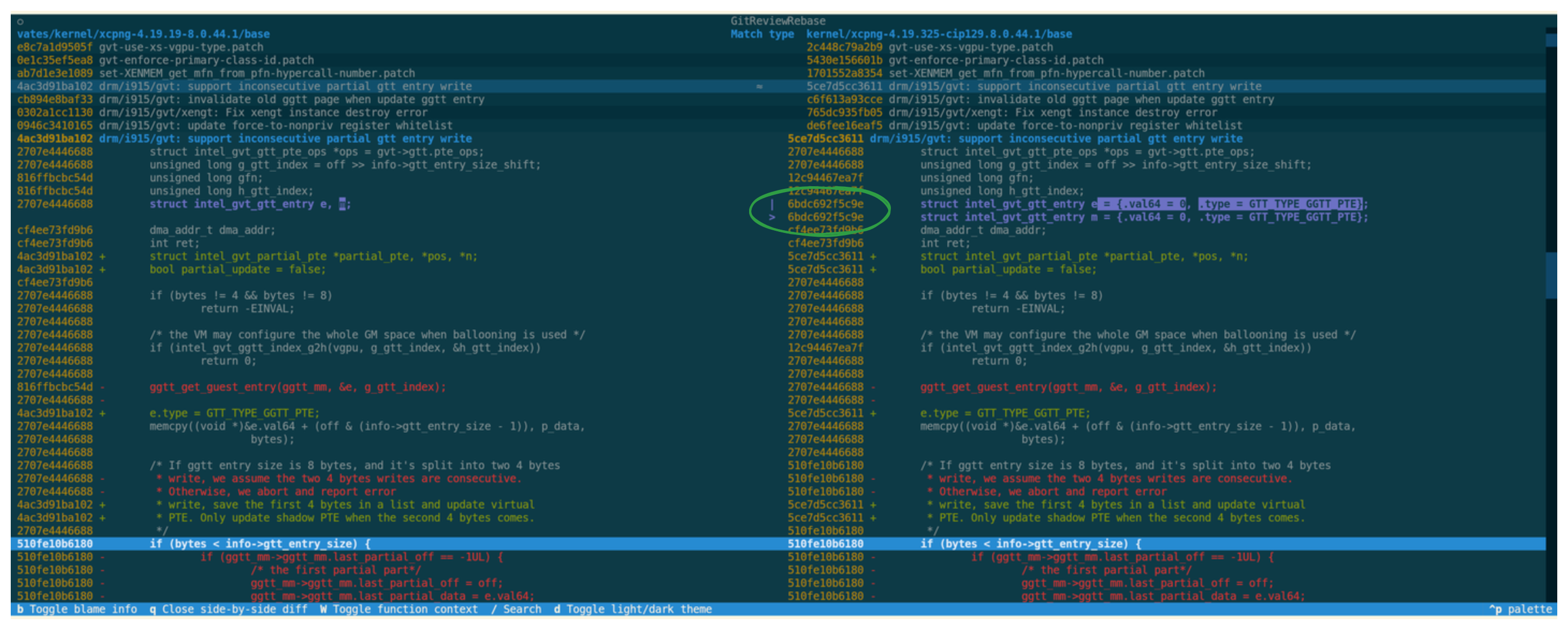The image size is (1568, 630).
Task: Toggle blame info in the footer
Action: tap(77, 609)
